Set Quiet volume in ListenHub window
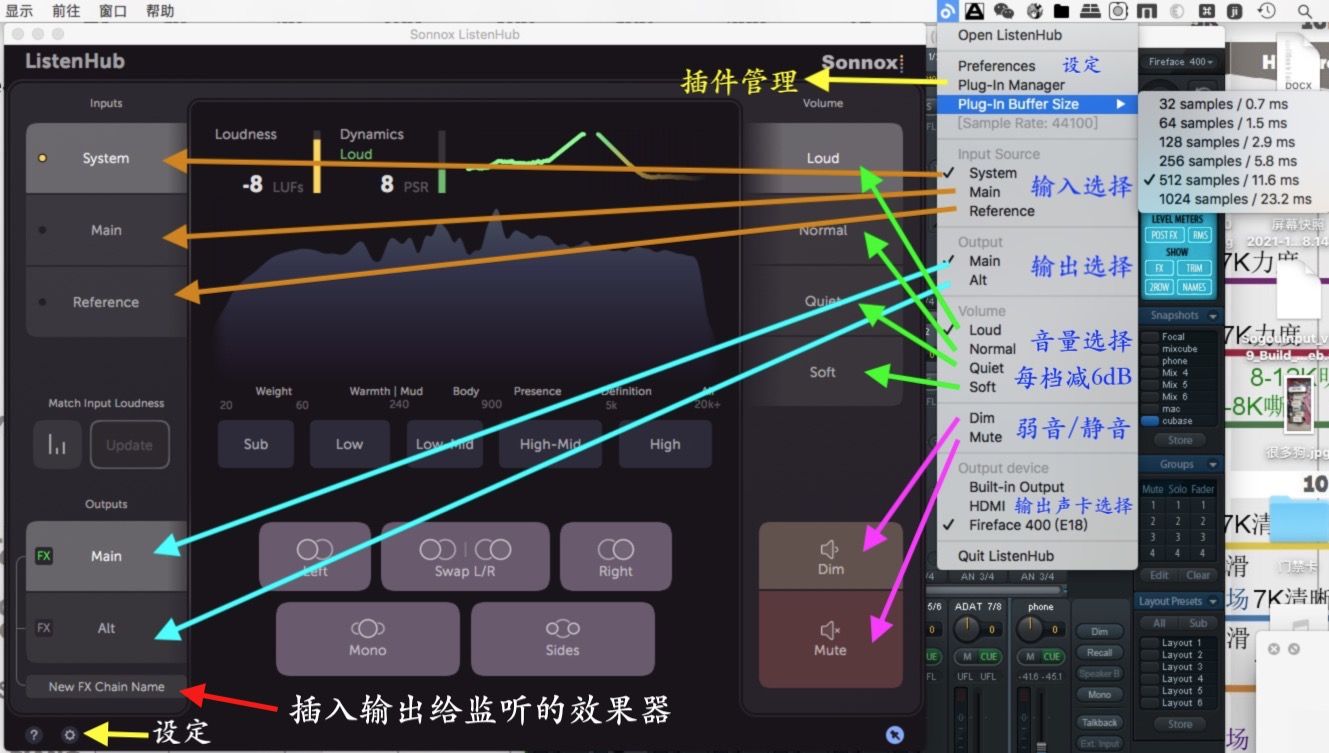 (x=823, y=301)
